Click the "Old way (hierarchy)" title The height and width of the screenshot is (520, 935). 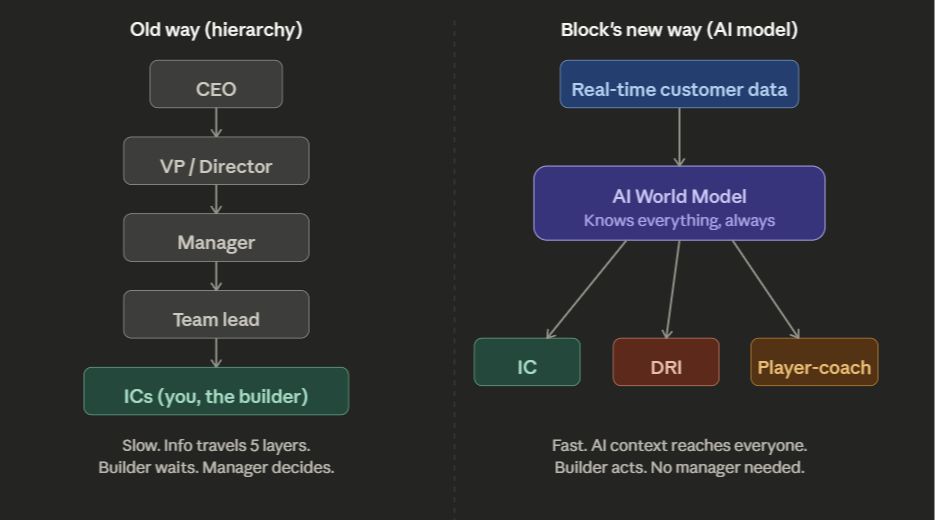tap(216, 30)
